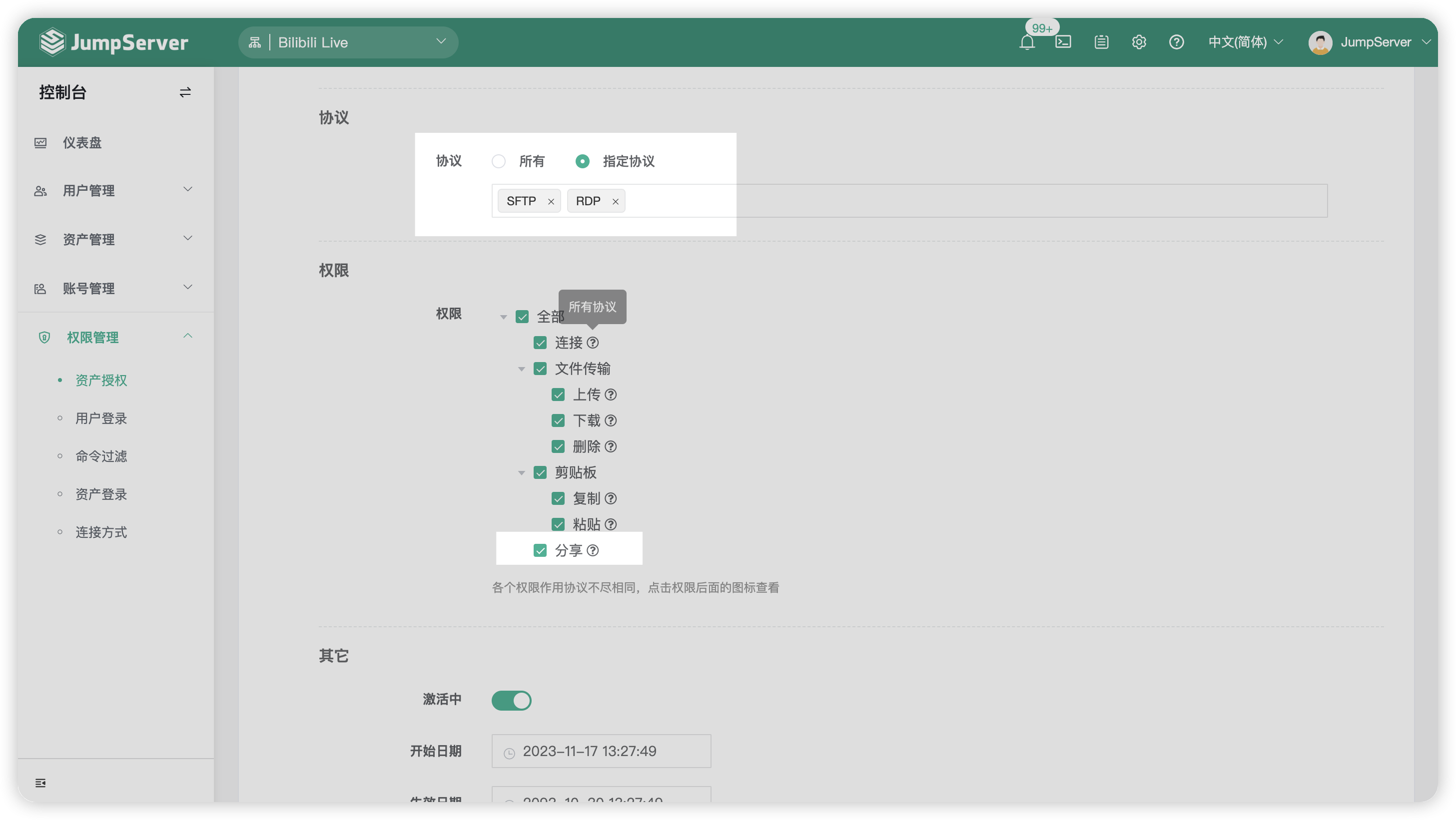Click help icon next to 分享 permission

(593, 551)
